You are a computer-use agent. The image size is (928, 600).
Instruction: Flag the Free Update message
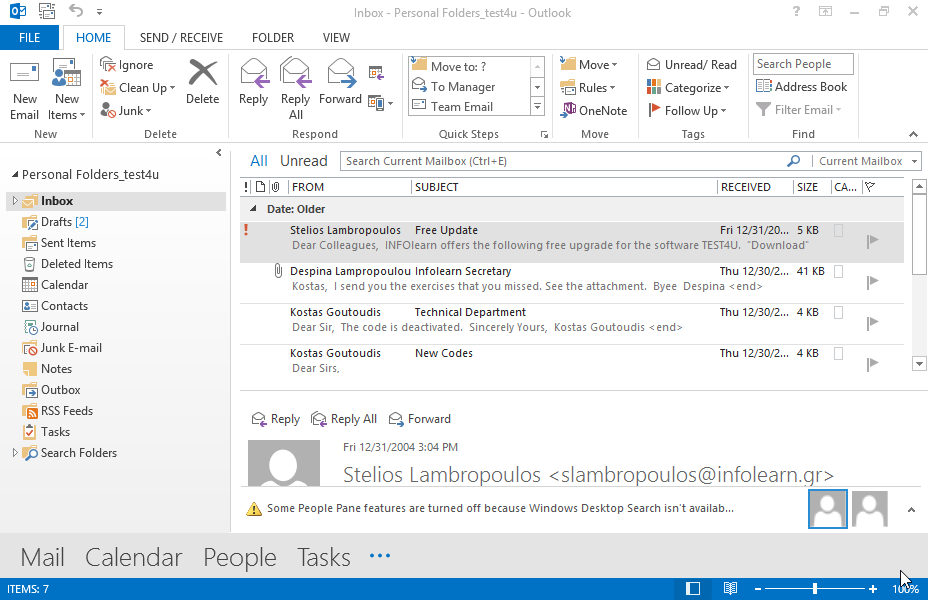tap(872, 241)
